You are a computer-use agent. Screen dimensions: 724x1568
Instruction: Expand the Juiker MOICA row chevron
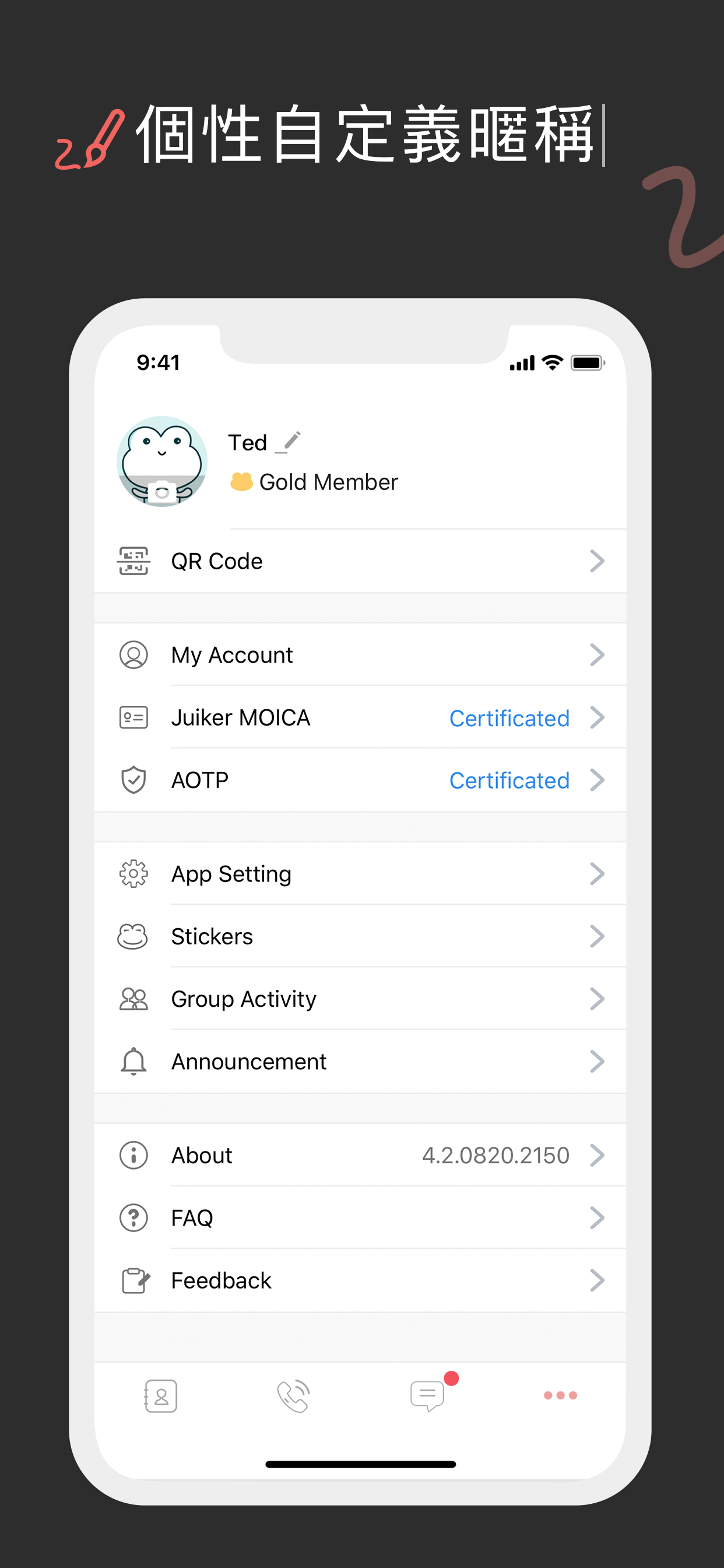click(597, 717)
